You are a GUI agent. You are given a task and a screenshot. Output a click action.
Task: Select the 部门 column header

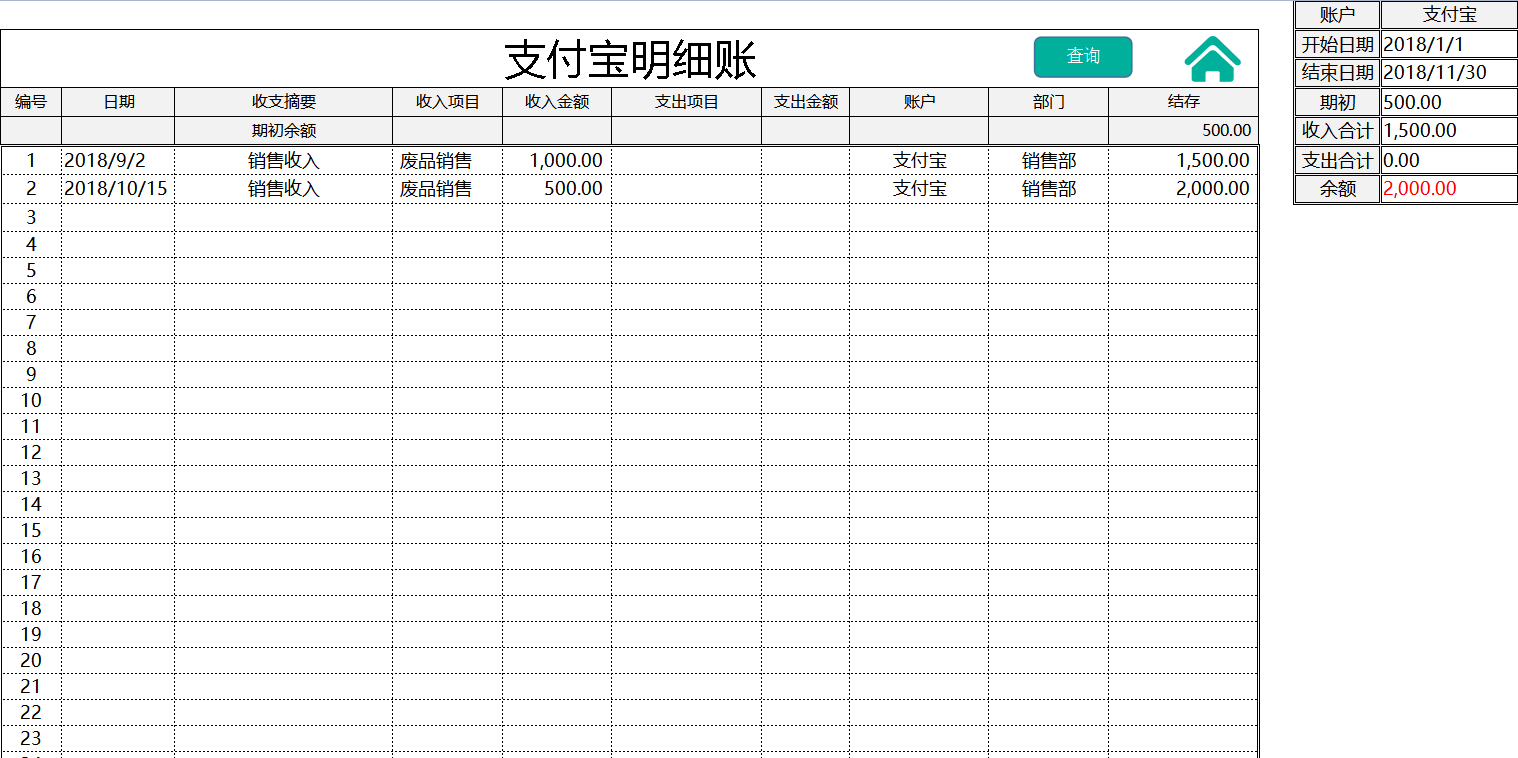click(1048, 102)
